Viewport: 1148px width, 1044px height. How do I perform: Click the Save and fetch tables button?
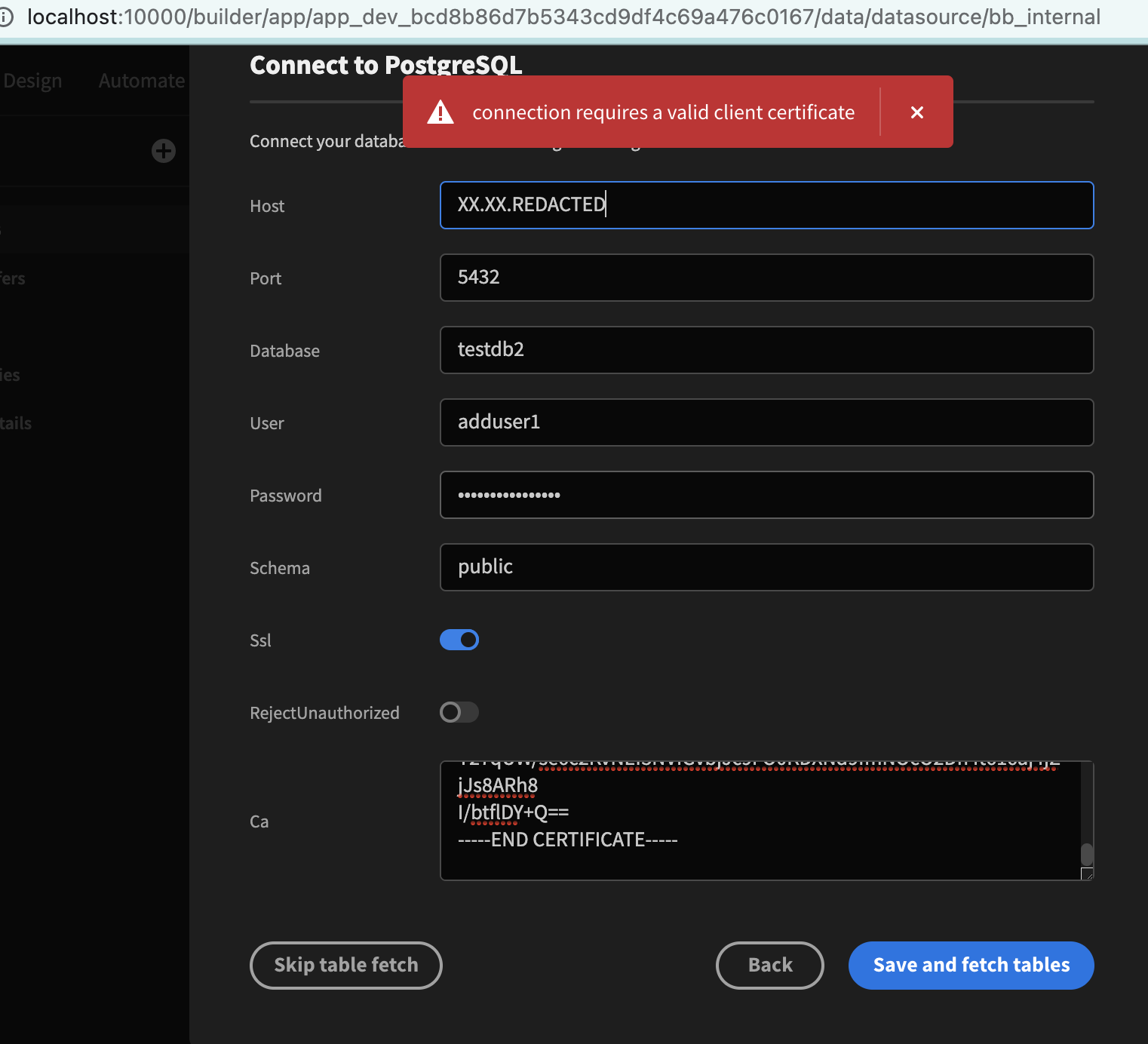coord(971,965)
